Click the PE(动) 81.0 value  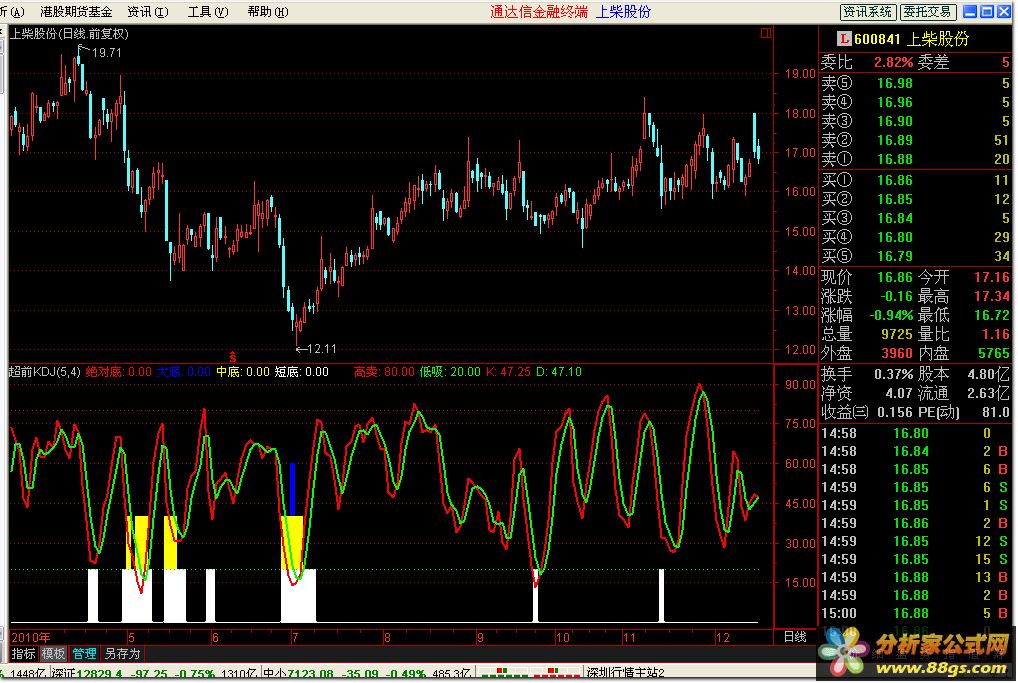click(x=995, y=412)
